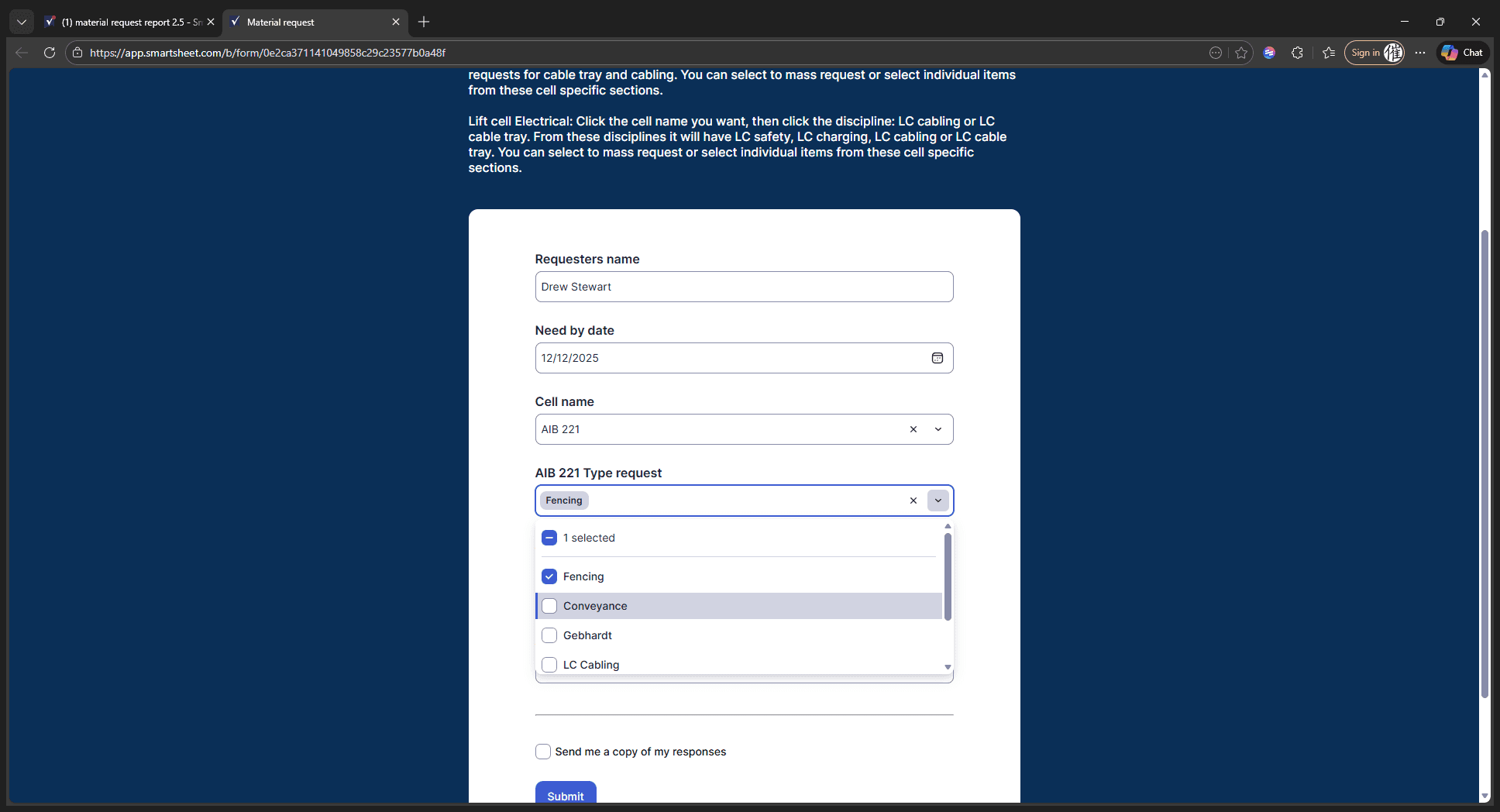Screen dimensions: 1500x812
Task: Reload the page with the refresh icon
Action: click(x=50, y=53)
